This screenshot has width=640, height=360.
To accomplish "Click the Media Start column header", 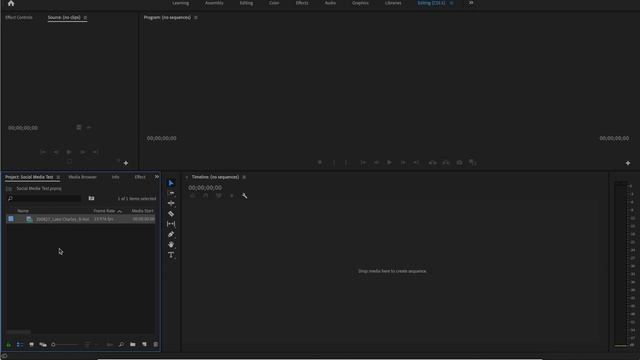I will click(x=142, y=211).
